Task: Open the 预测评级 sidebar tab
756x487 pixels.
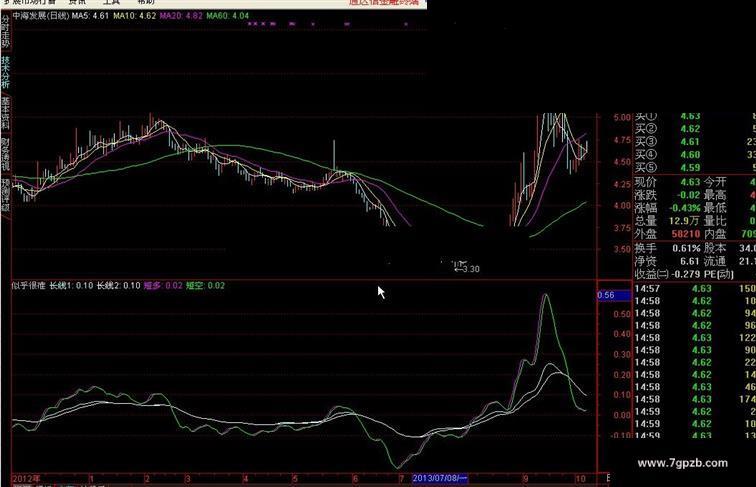Action: click(x=5, y=195)
